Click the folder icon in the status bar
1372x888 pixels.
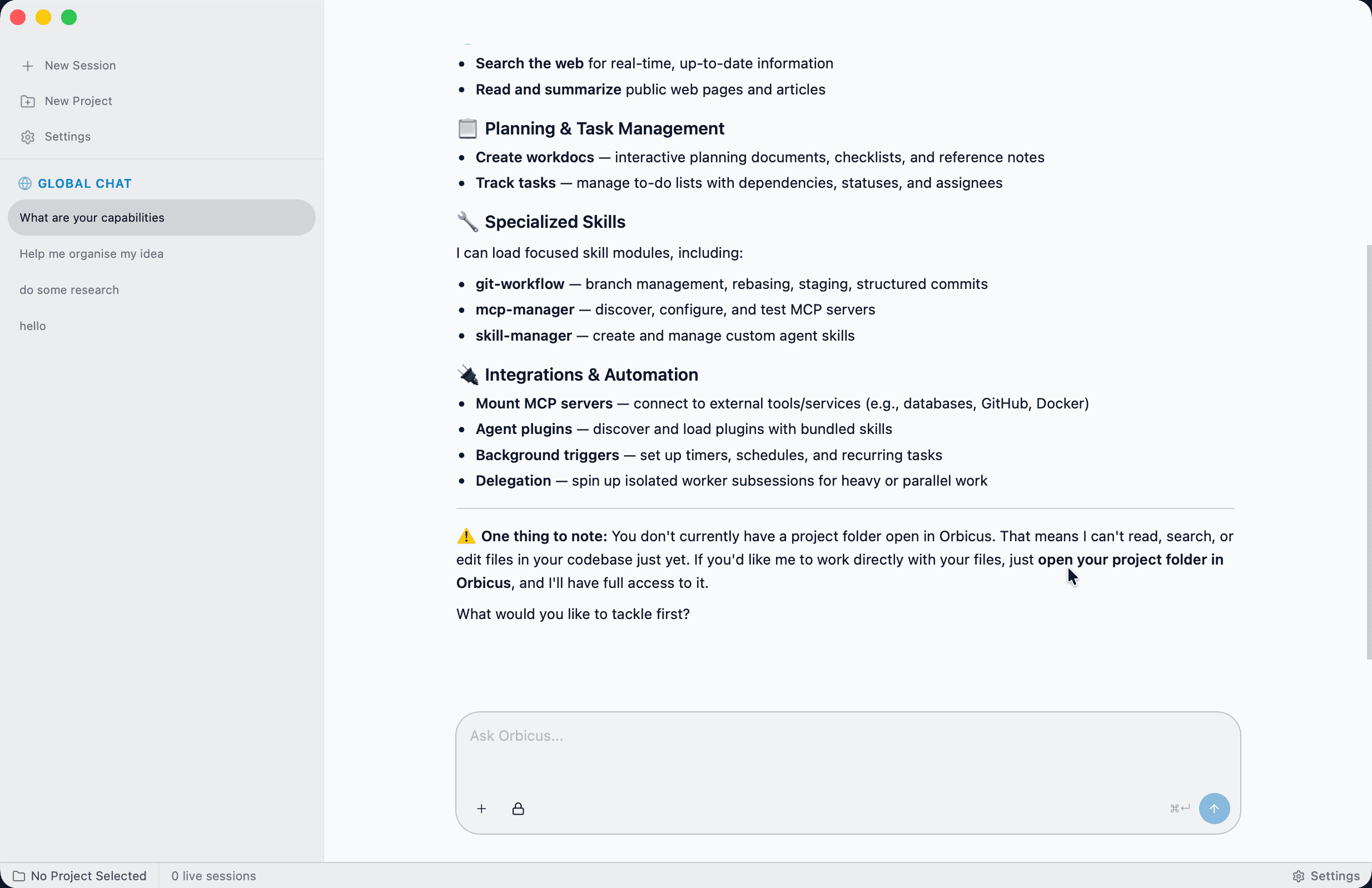click(19, 876)
